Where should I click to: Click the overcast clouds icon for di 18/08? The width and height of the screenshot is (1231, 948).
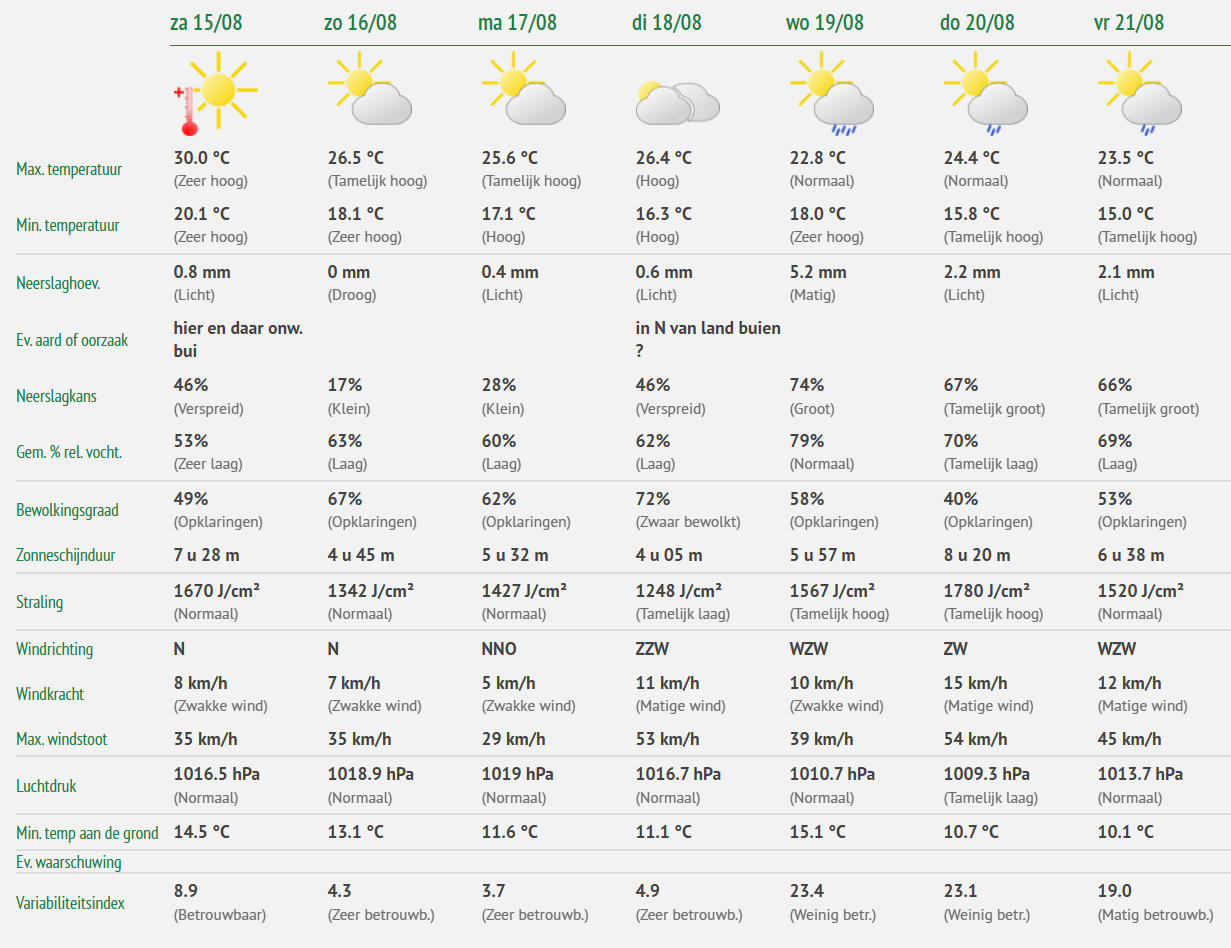click(678, 102)
